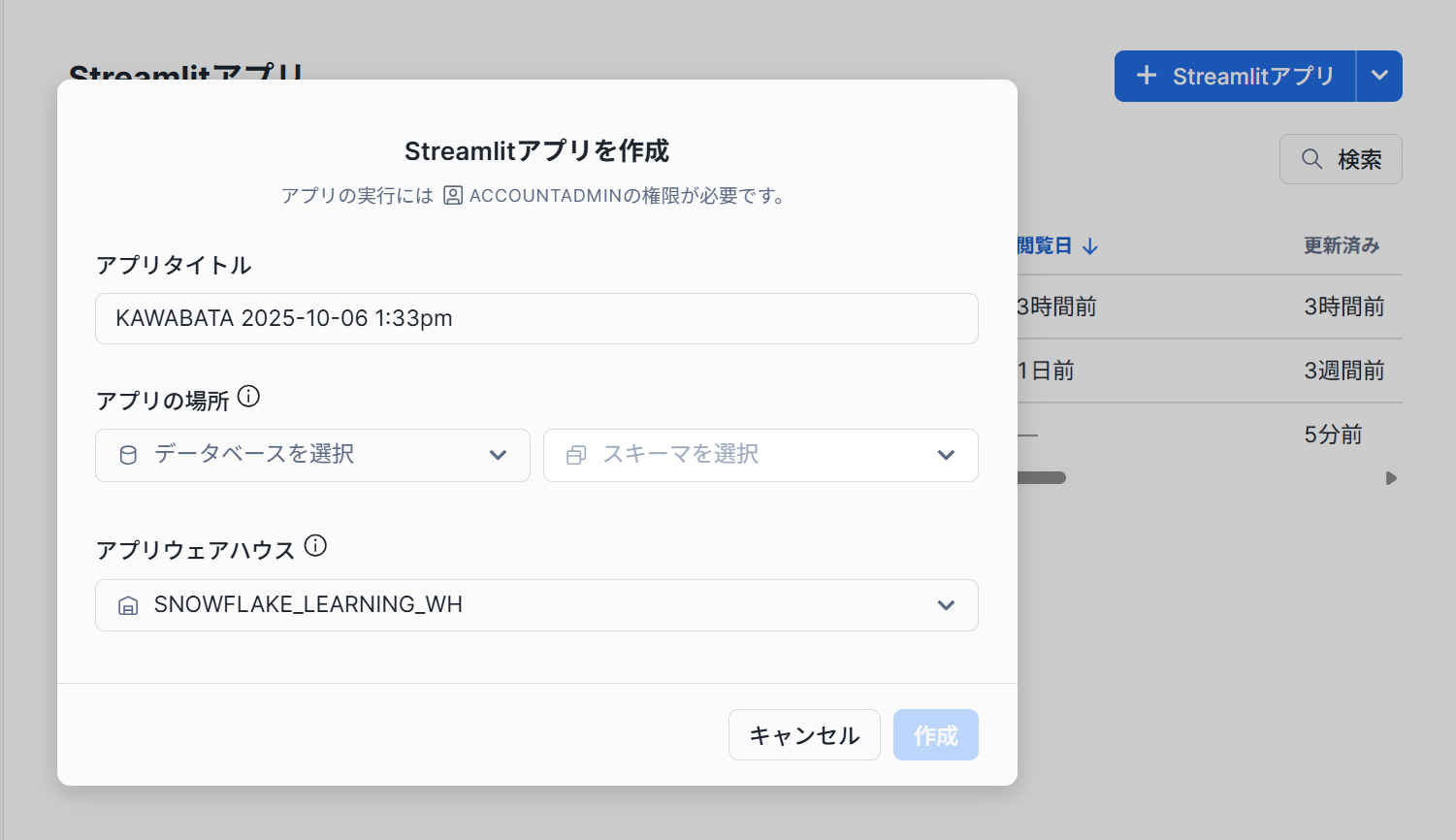The height and width of the screenshot is (840, 1456).
Task: Click the horizontal scrollbar thumb
Action: [1042, 478]
